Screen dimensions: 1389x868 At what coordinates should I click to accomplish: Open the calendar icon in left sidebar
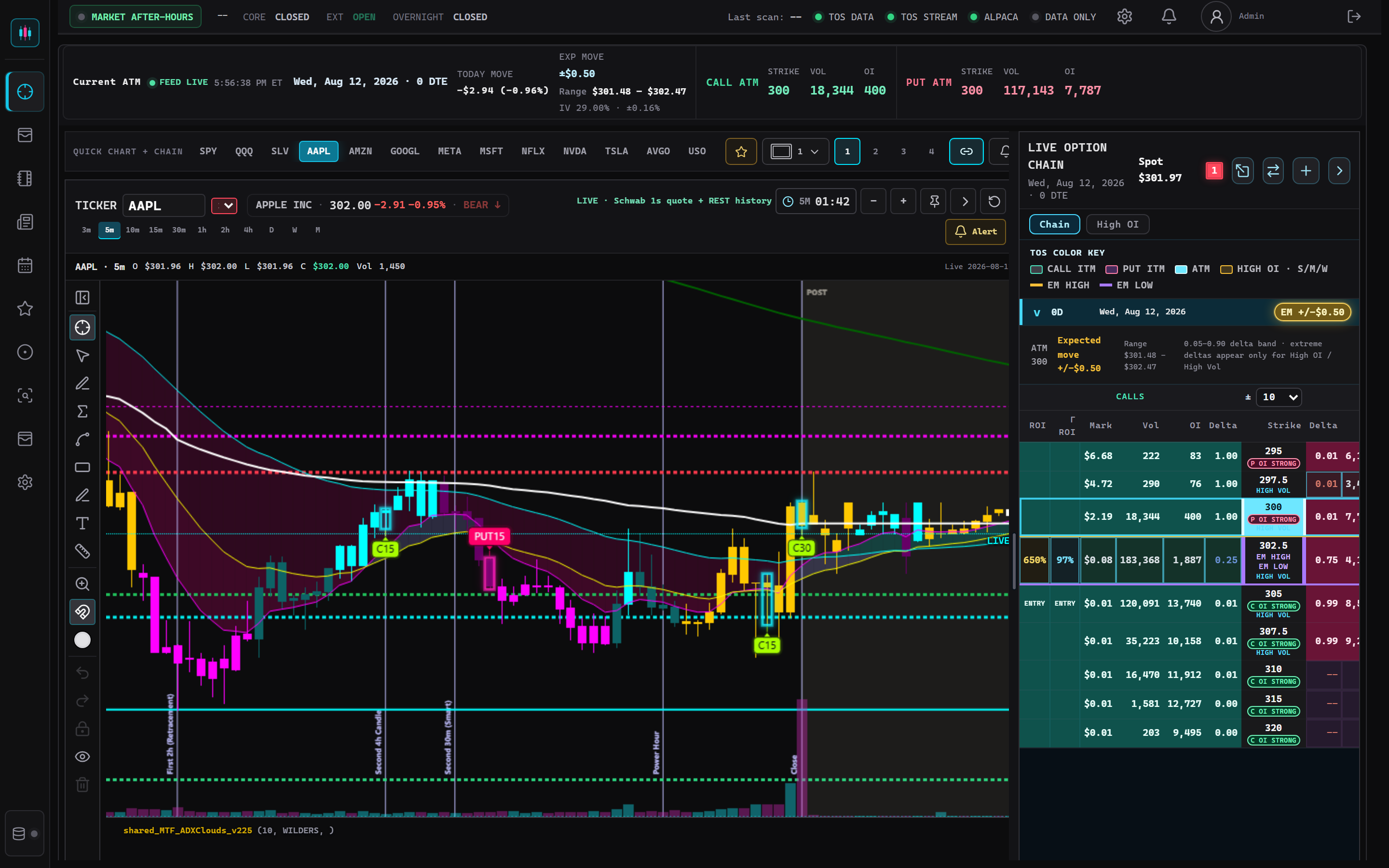coord(25,265)
